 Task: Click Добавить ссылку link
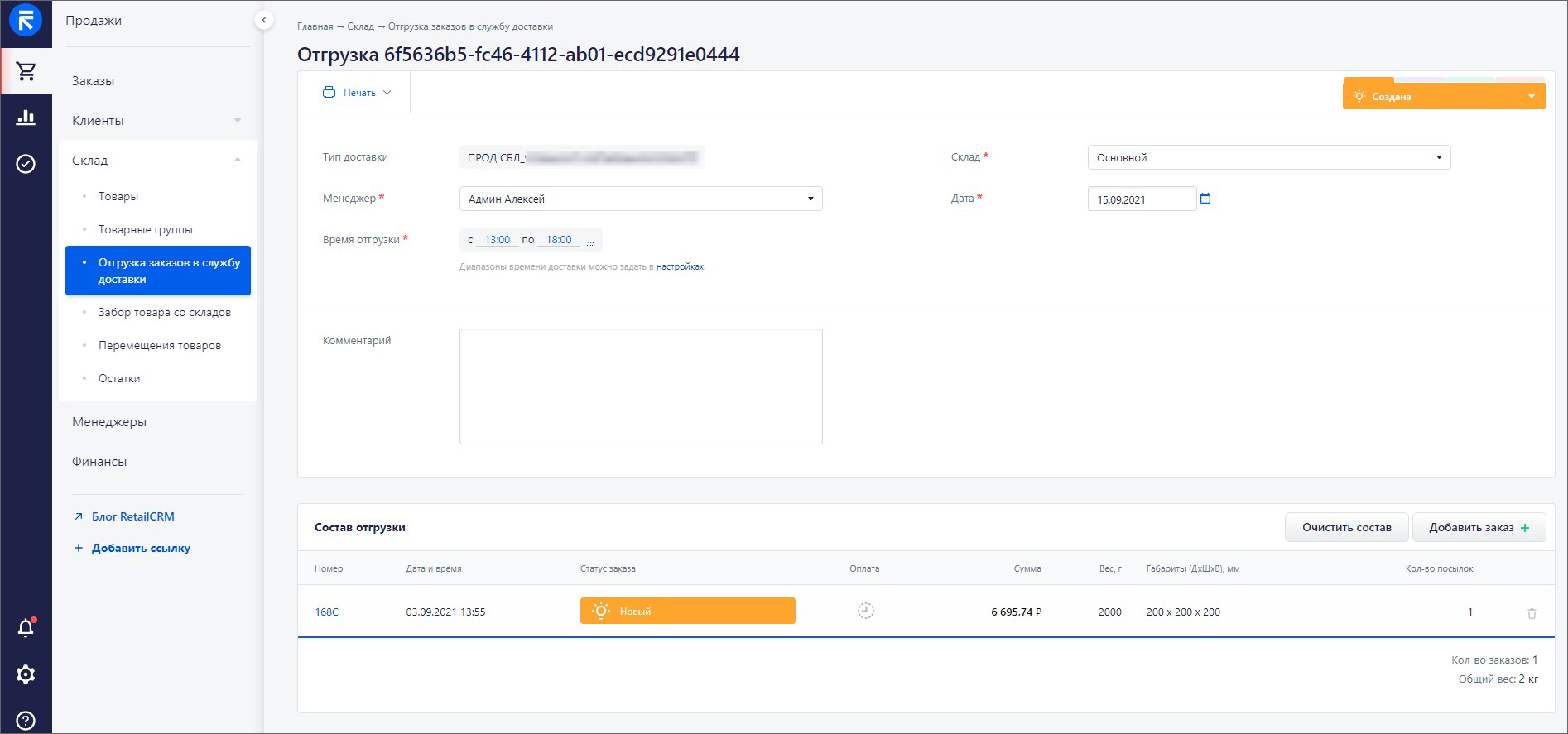[x=132, y=548]
